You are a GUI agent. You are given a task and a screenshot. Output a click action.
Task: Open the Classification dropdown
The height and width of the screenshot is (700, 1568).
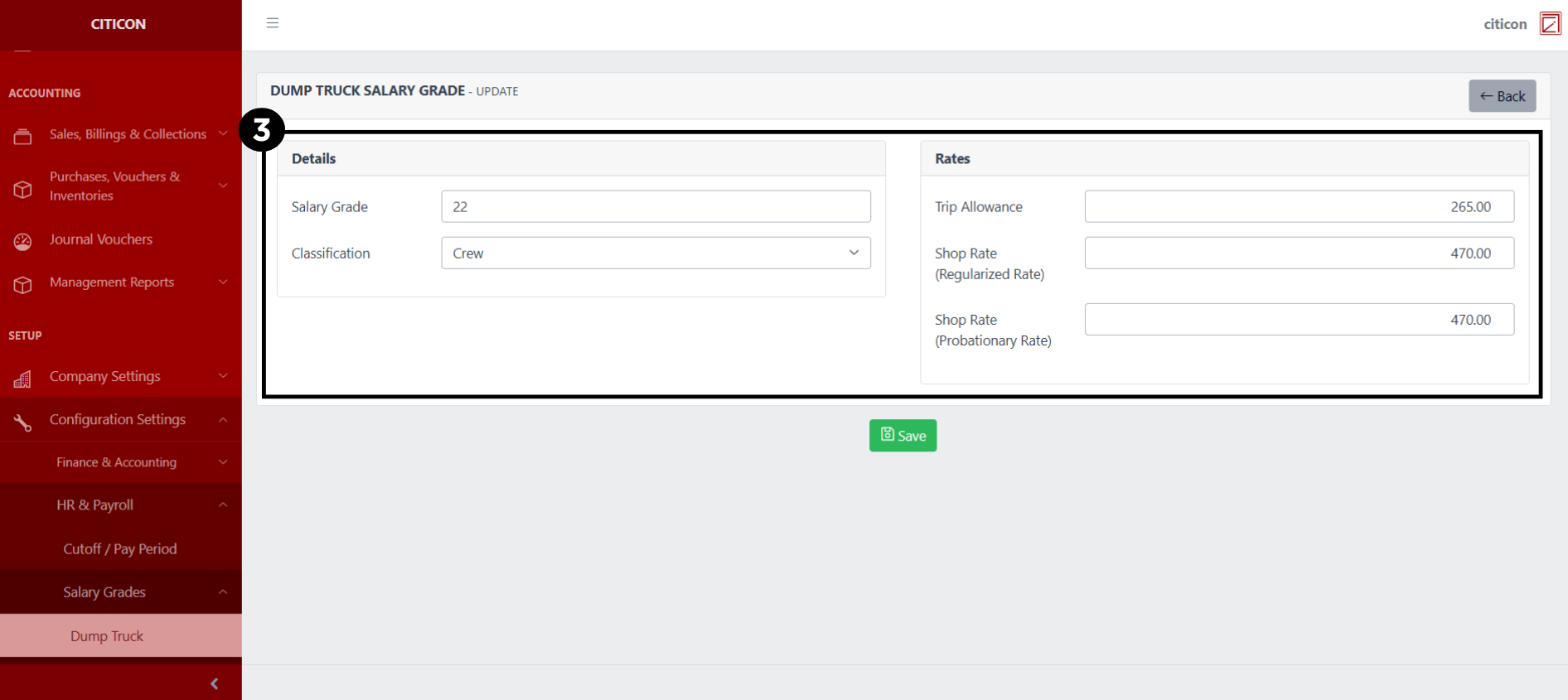coord(655,253)
